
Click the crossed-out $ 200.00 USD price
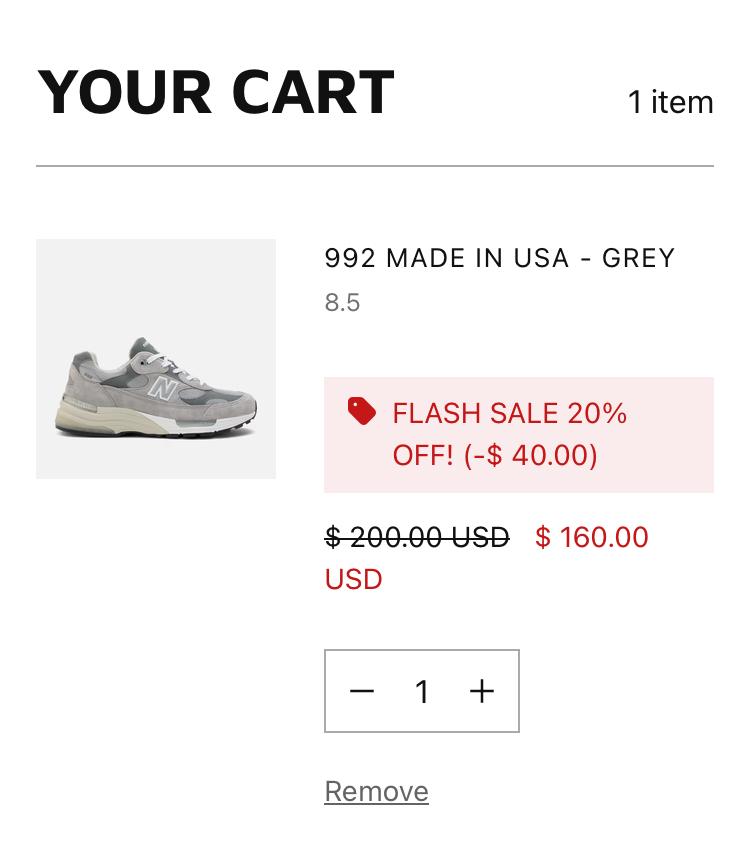click(x=417, y=538)
